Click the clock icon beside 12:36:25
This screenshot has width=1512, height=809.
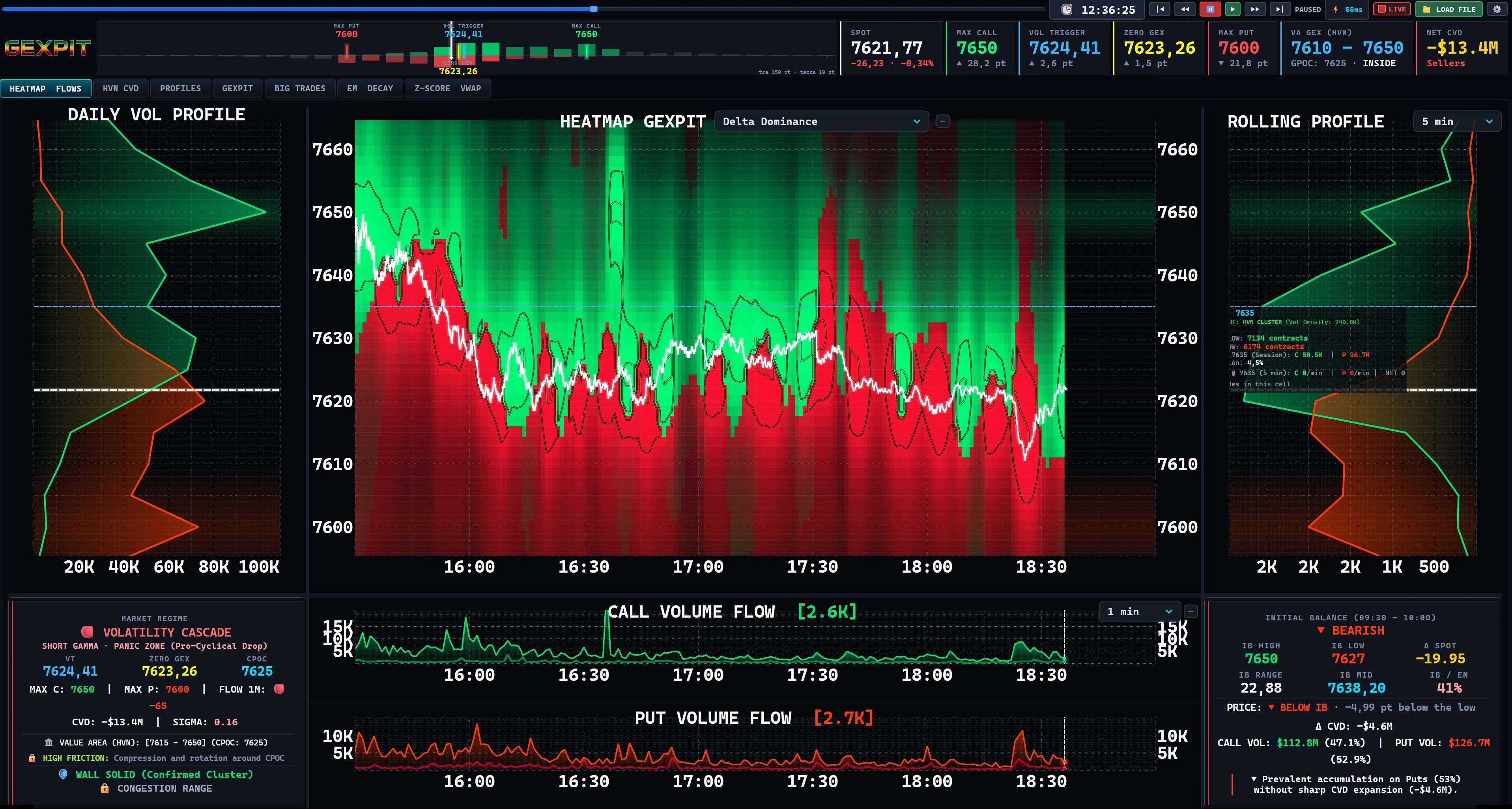pyautogui.click(x=1067, y=10)
